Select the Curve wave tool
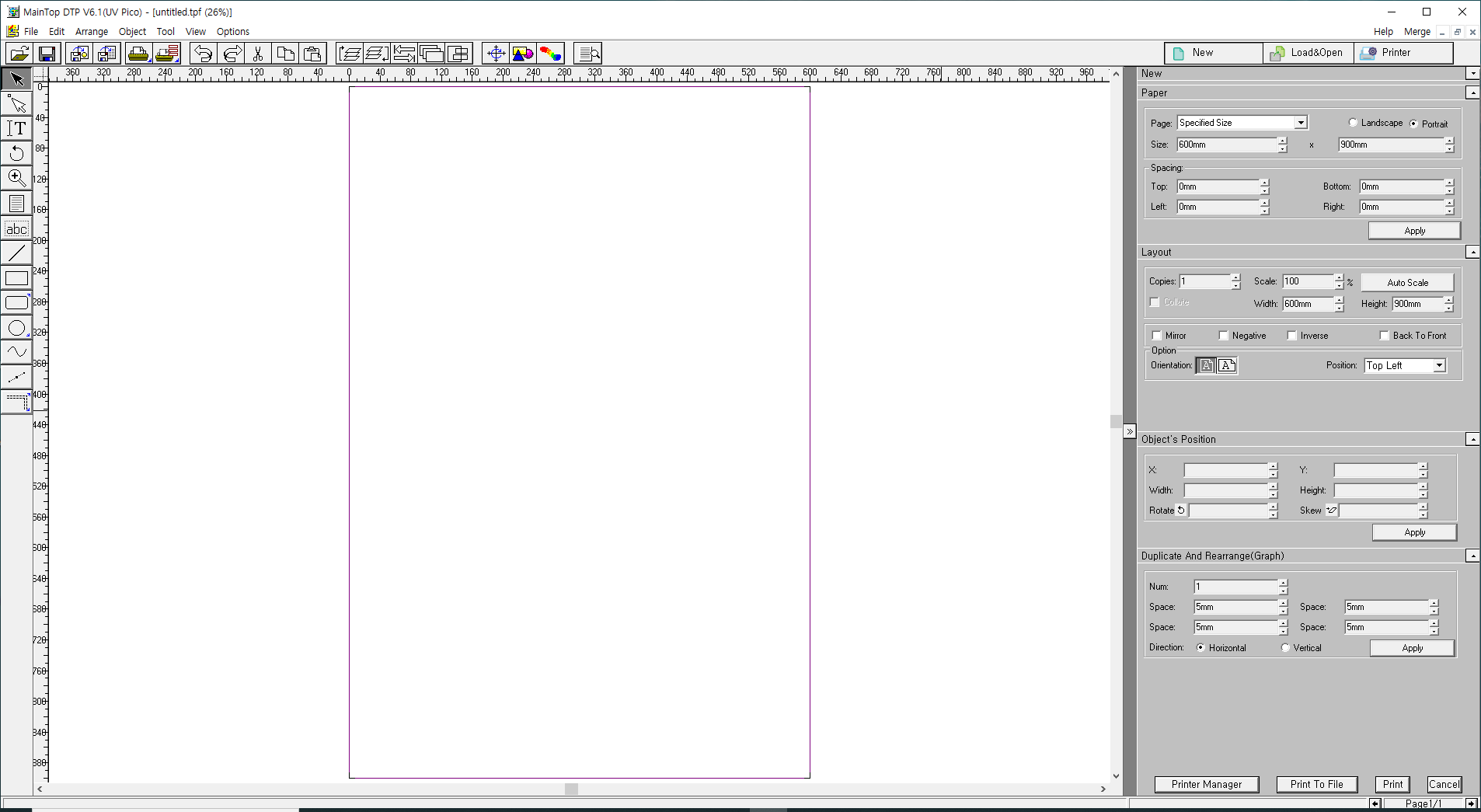The height and width of the screenshot is (812, 1481). coord(16,353)
